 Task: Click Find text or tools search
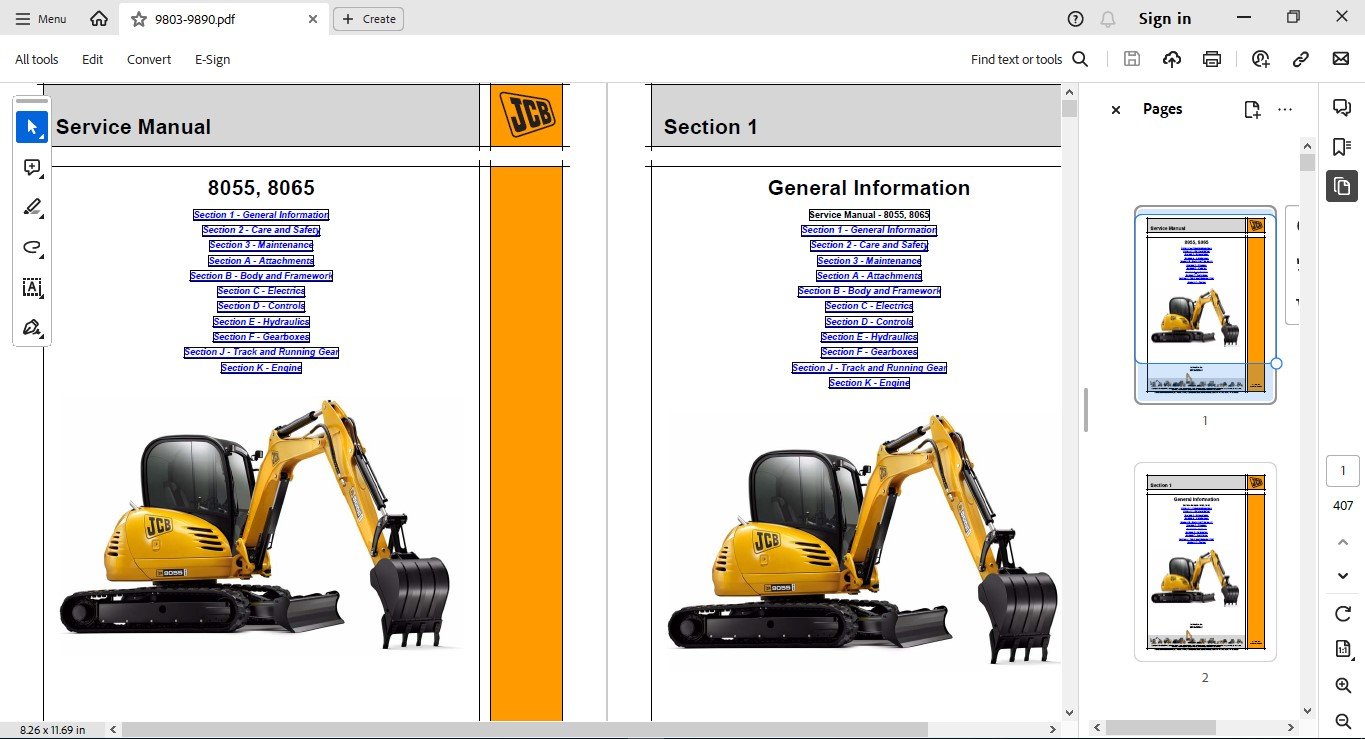(x=1029, y=60)
